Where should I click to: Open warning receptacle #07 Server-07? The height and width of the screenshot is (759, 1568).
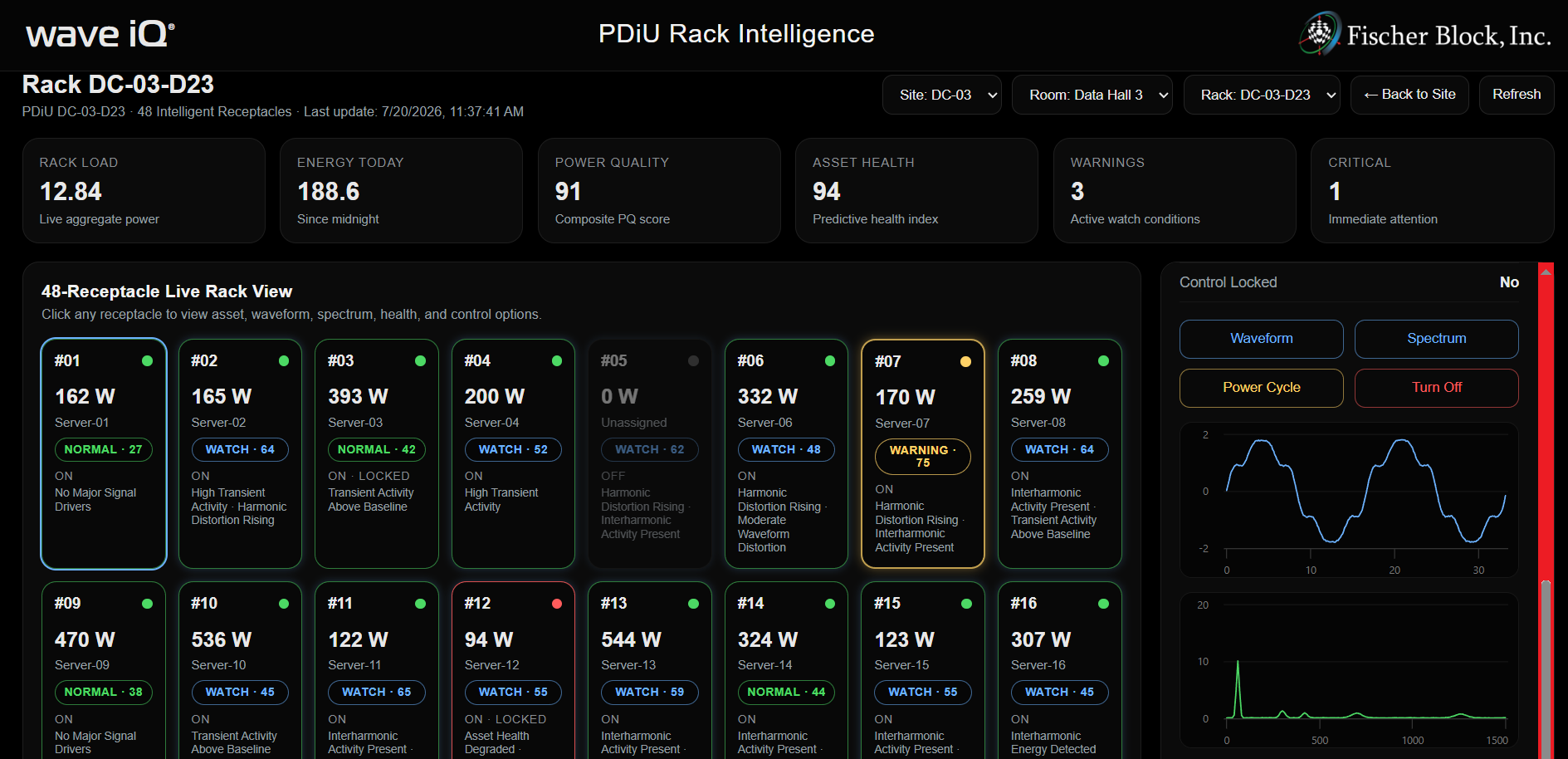pyautogui.click(x=923, y=453)
